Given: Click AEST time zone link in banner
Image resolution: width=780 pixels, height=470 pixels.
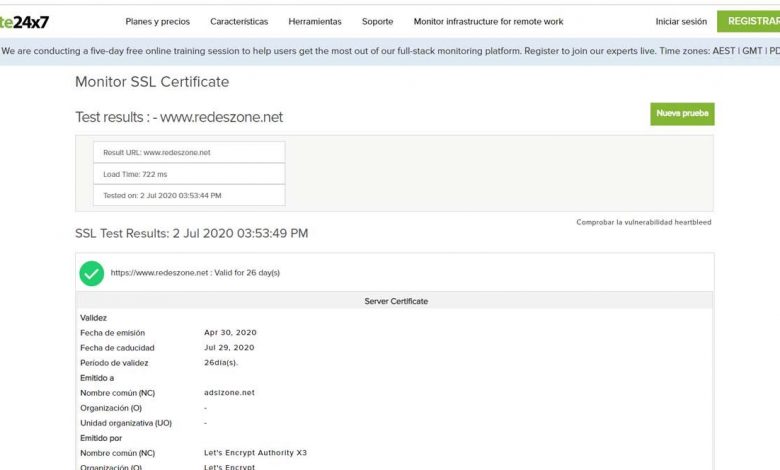Looking at the screenshot, I should coord(724,51).
